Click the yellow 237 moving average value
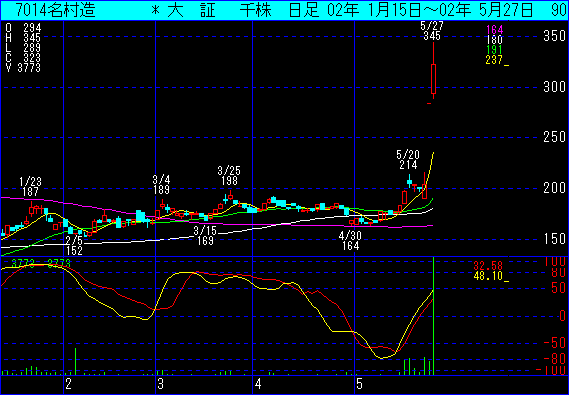 [495, 60]
